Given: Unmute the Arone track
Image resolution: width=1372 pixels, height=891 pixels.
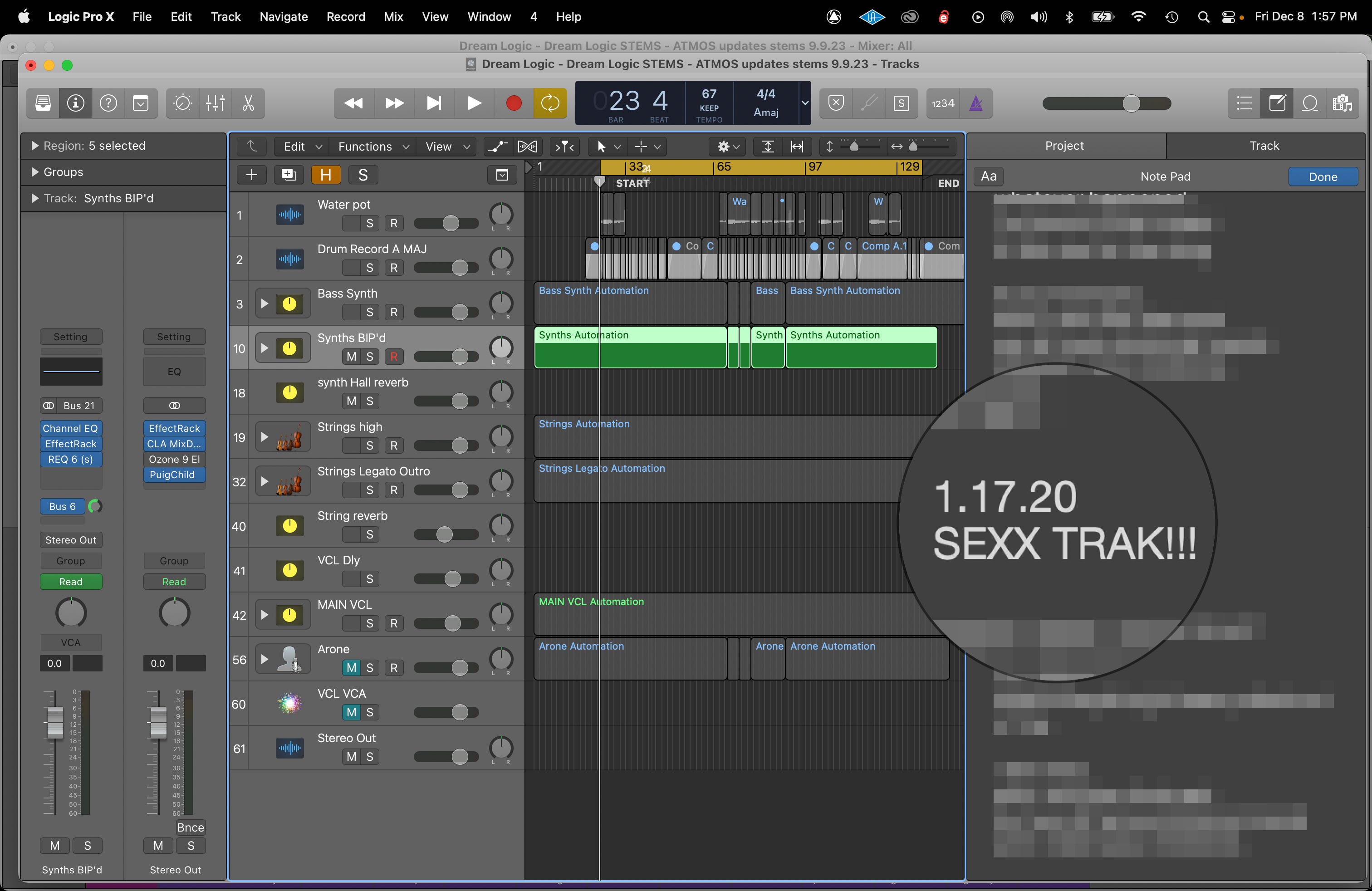Looking at the screenshot, I should coord(351,667).
